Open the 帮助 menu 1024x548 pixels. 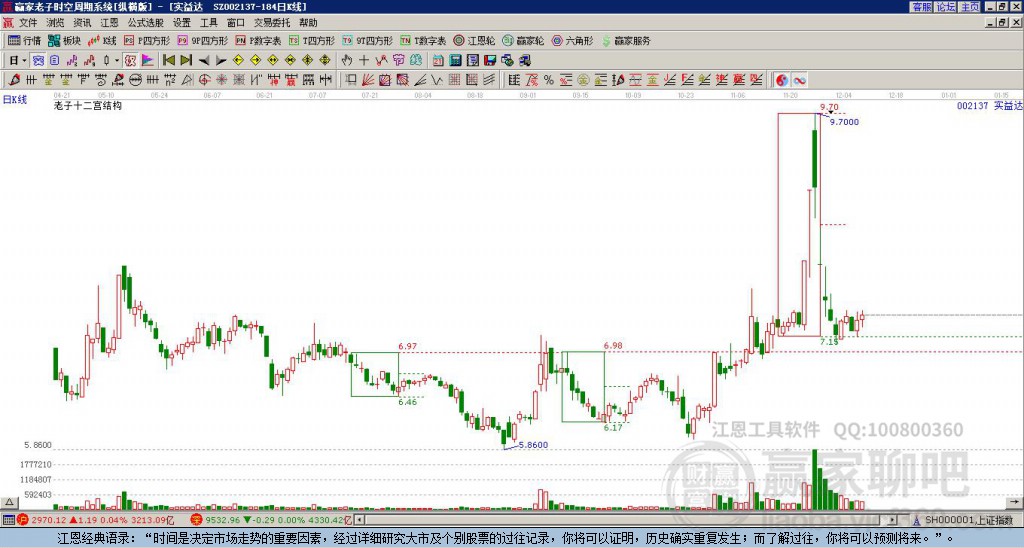click(308, 23)
